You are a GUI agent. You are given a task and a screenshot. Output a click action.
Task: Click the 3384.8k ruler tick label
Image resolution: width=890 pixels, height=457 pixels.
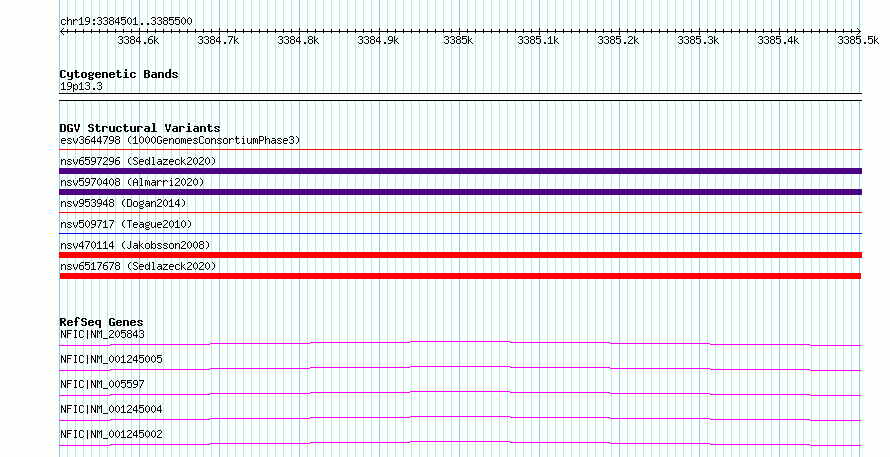[298, 40]
